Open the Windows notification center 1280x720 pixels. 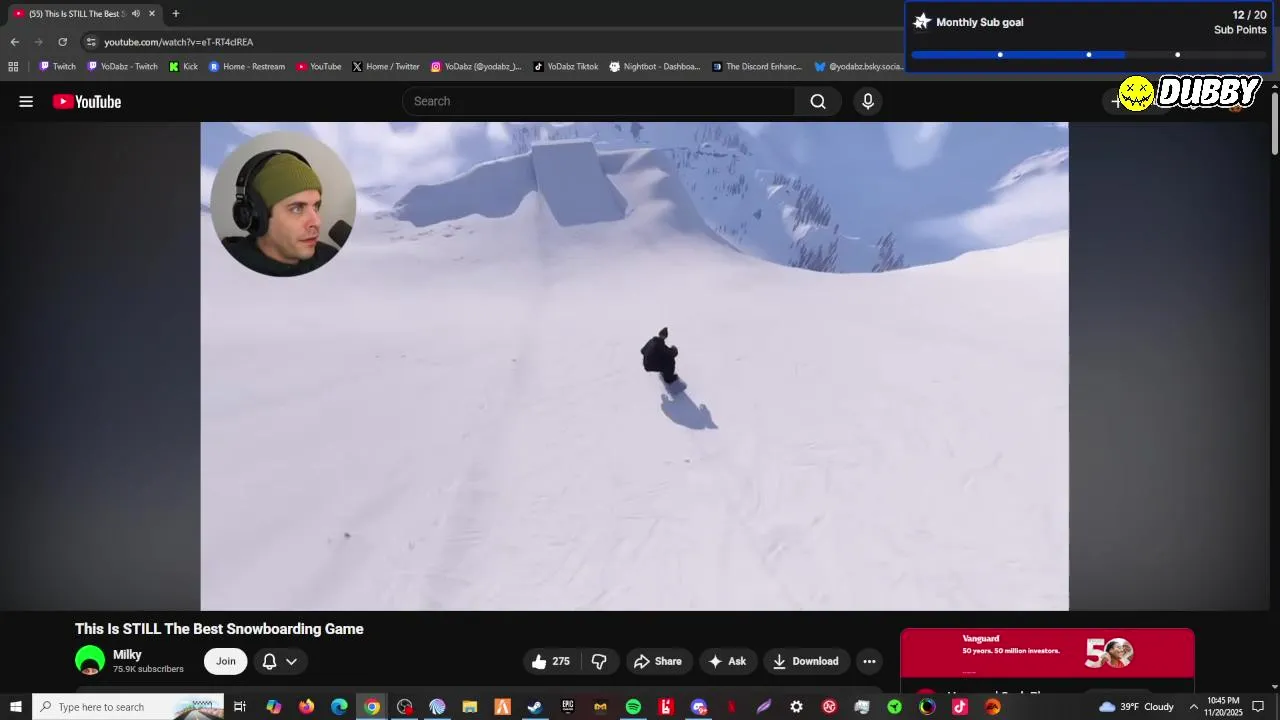[x=1258, y=707]
